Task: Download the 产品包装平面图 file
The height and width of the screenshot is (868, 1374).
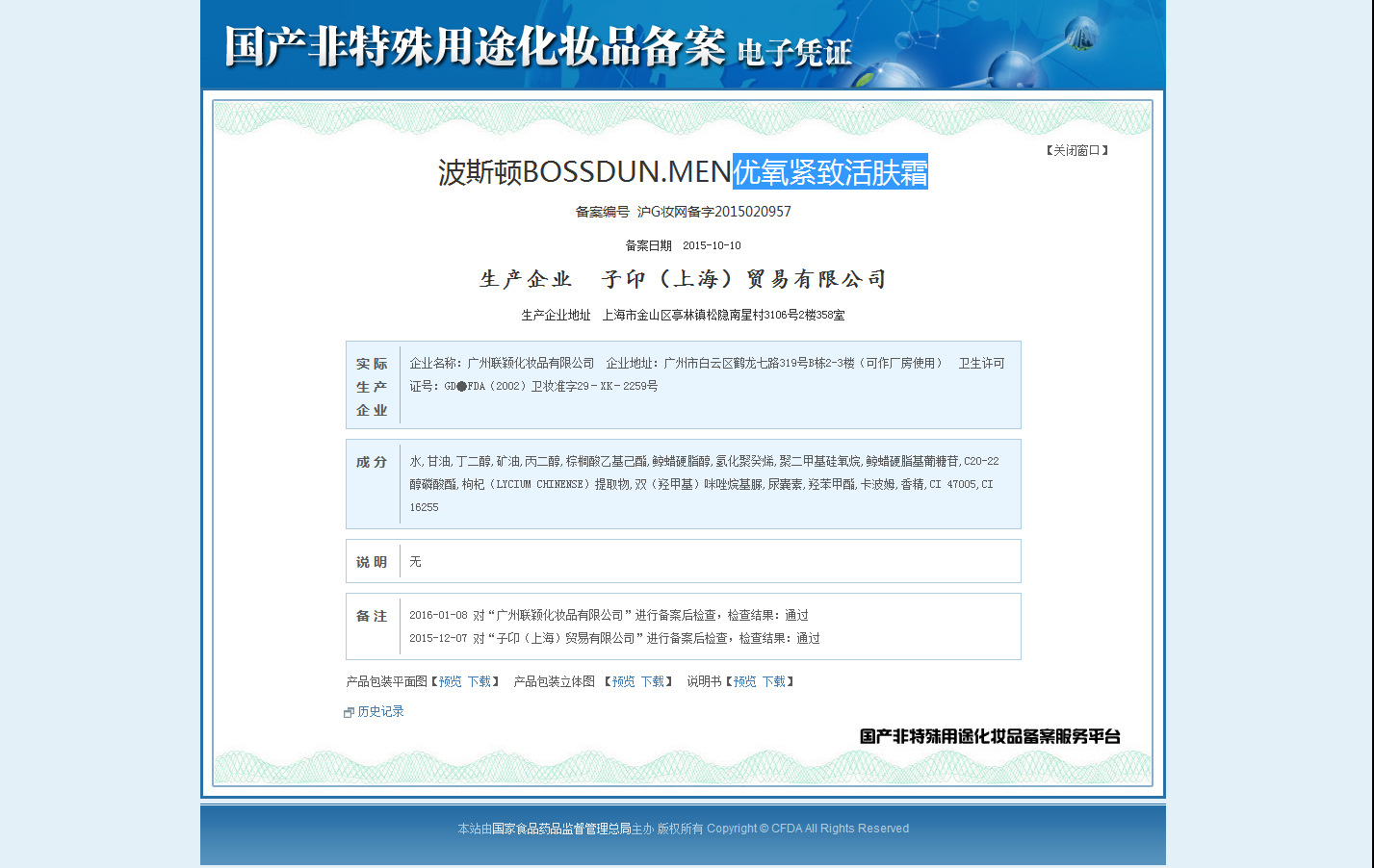Action: (480, 681)
